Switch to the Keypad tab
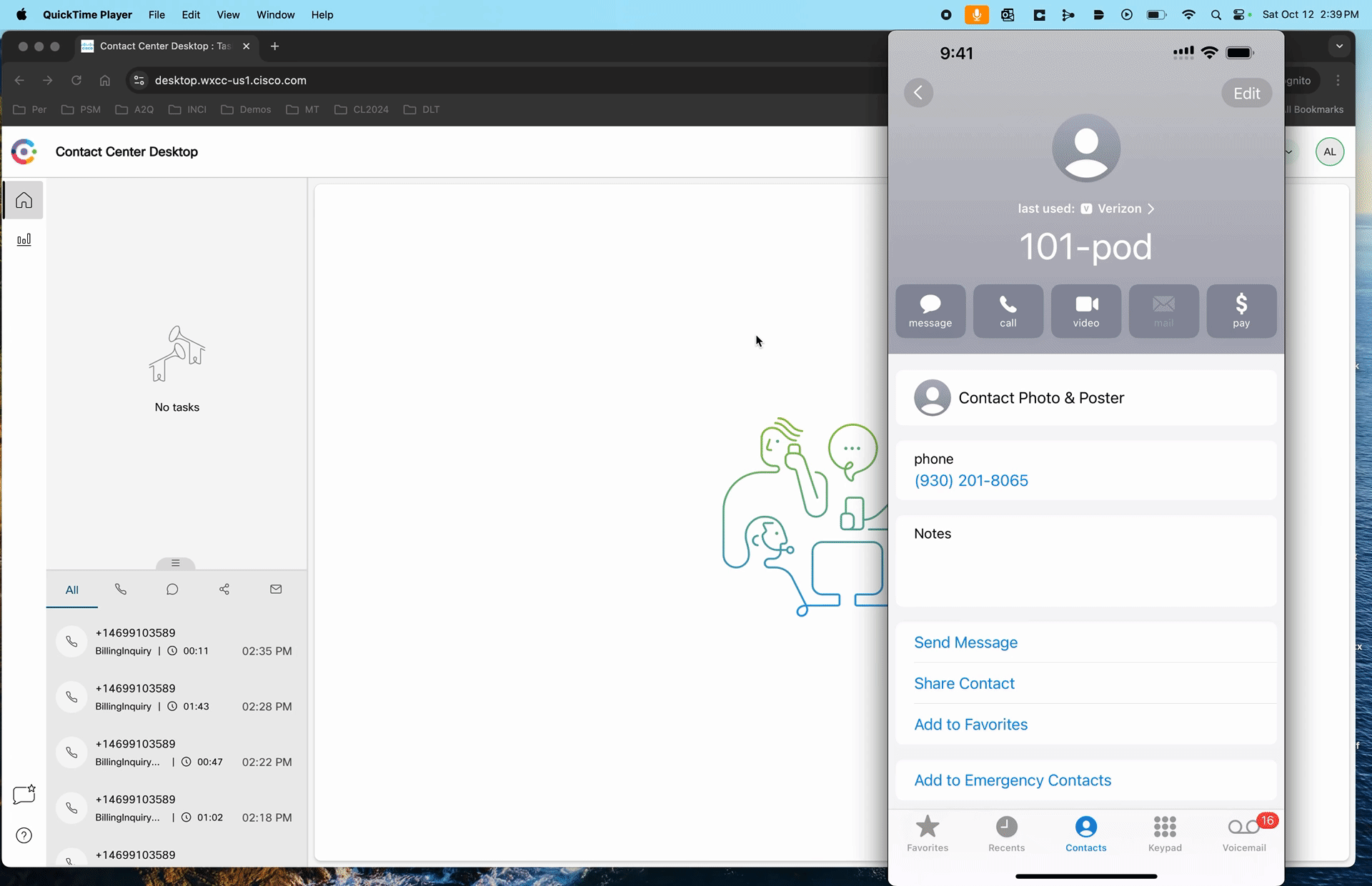 coord(1165,833)
